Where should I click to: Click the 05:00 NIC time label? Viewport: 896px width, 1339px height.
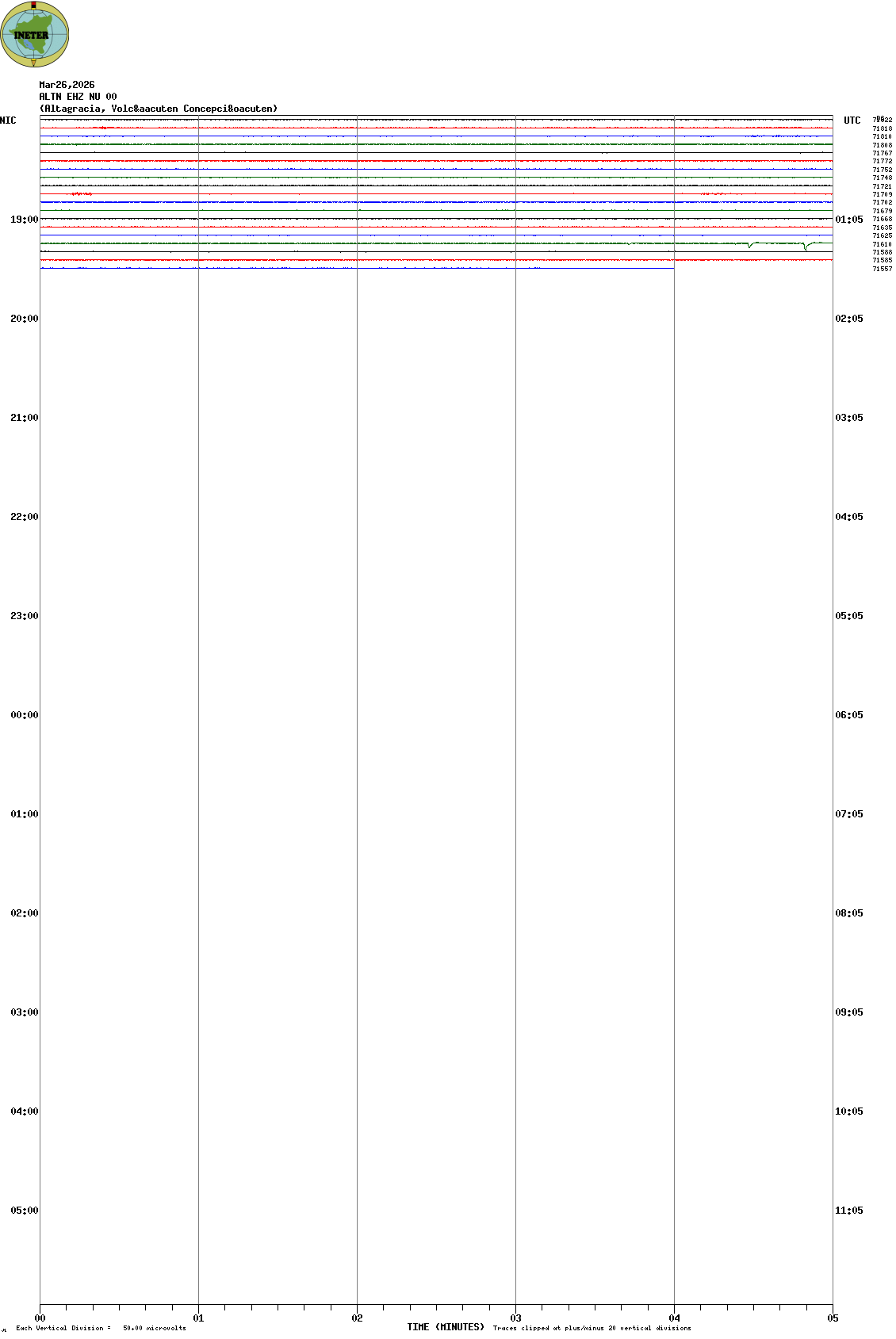pyautogui.click(x=24, y=1211)
